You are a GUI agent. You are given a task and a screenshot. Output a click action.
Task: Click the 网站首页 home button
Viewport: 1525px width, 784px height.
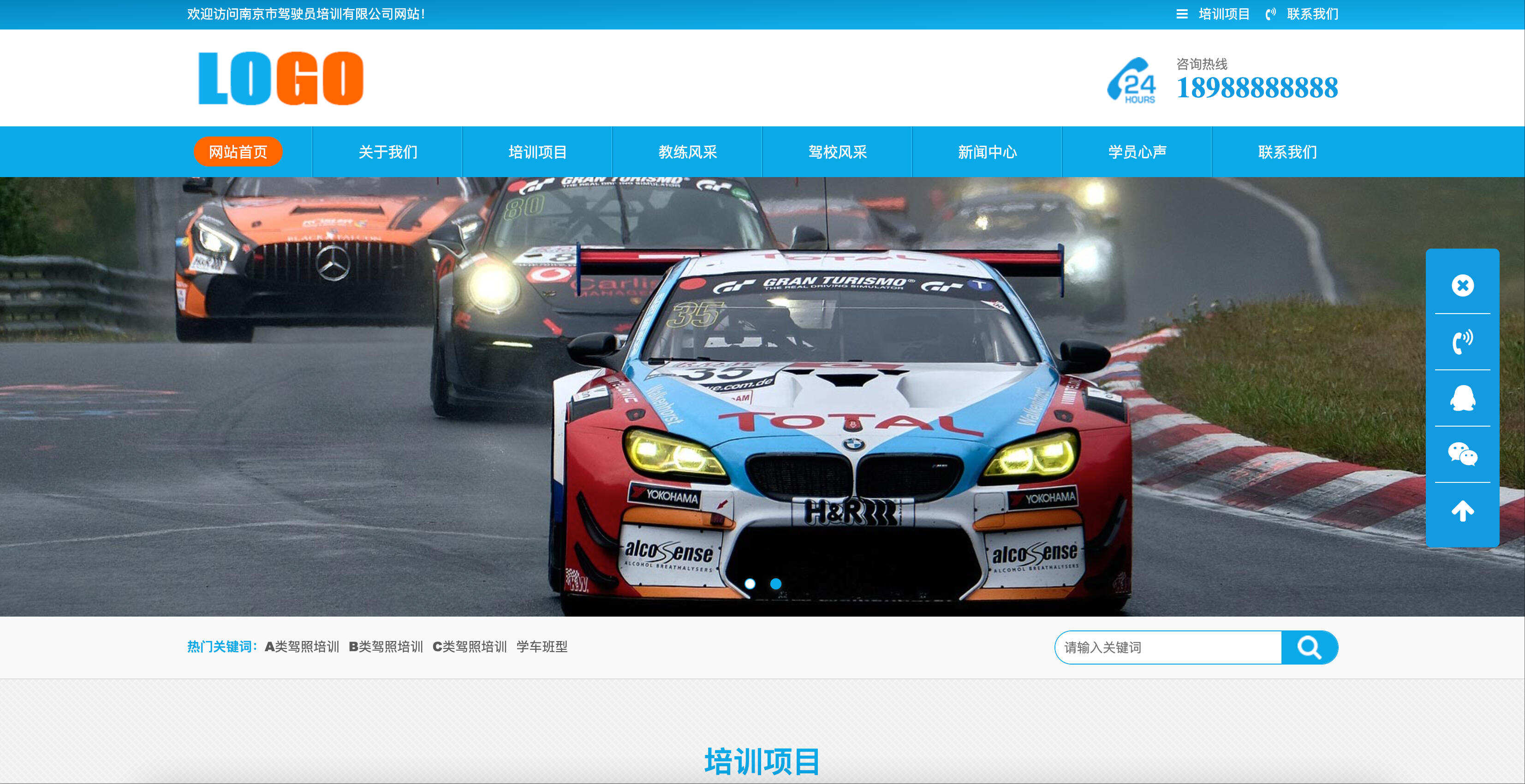tap(238, 152)
